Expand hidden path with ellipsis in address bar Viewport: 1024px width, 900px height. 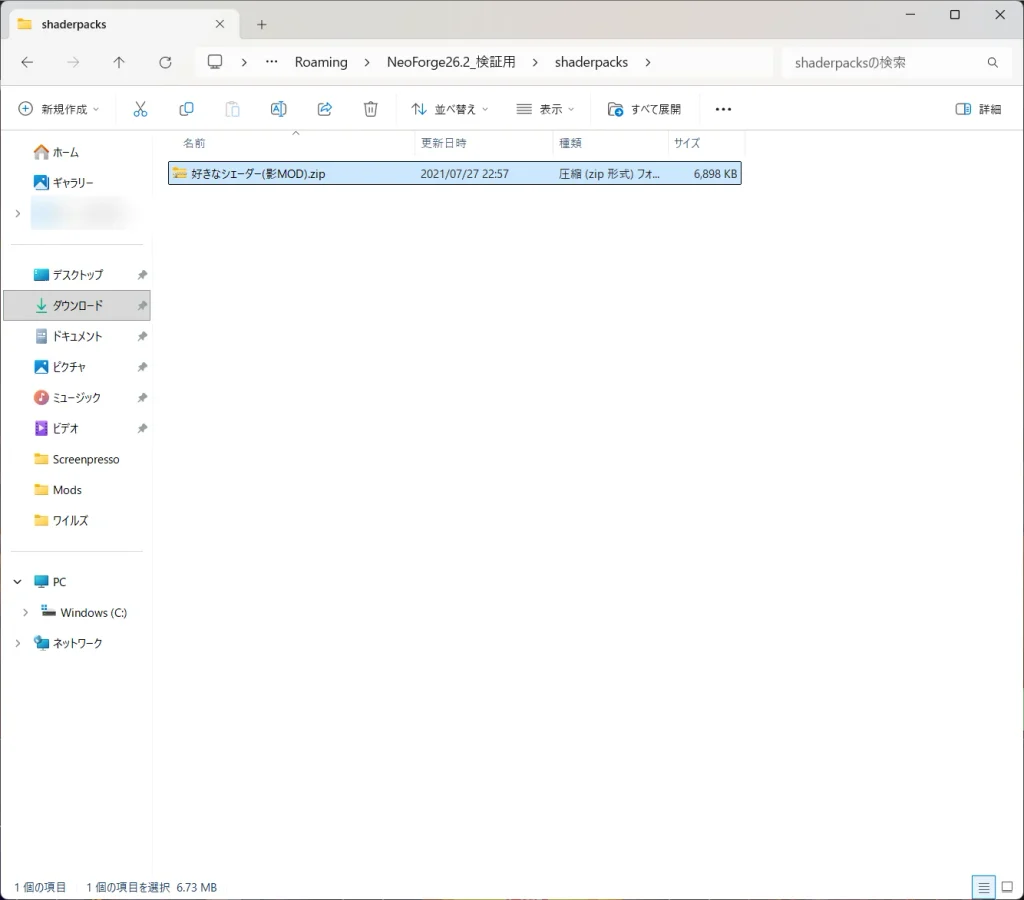coord(272,62)
